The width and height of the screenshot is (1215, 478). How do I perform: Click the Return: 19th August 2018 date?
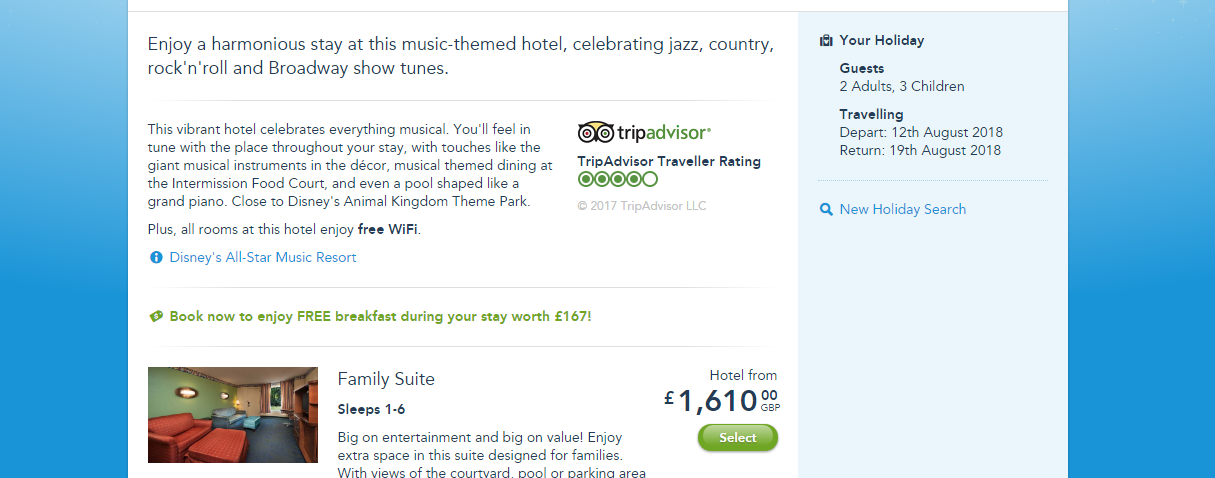920,151
